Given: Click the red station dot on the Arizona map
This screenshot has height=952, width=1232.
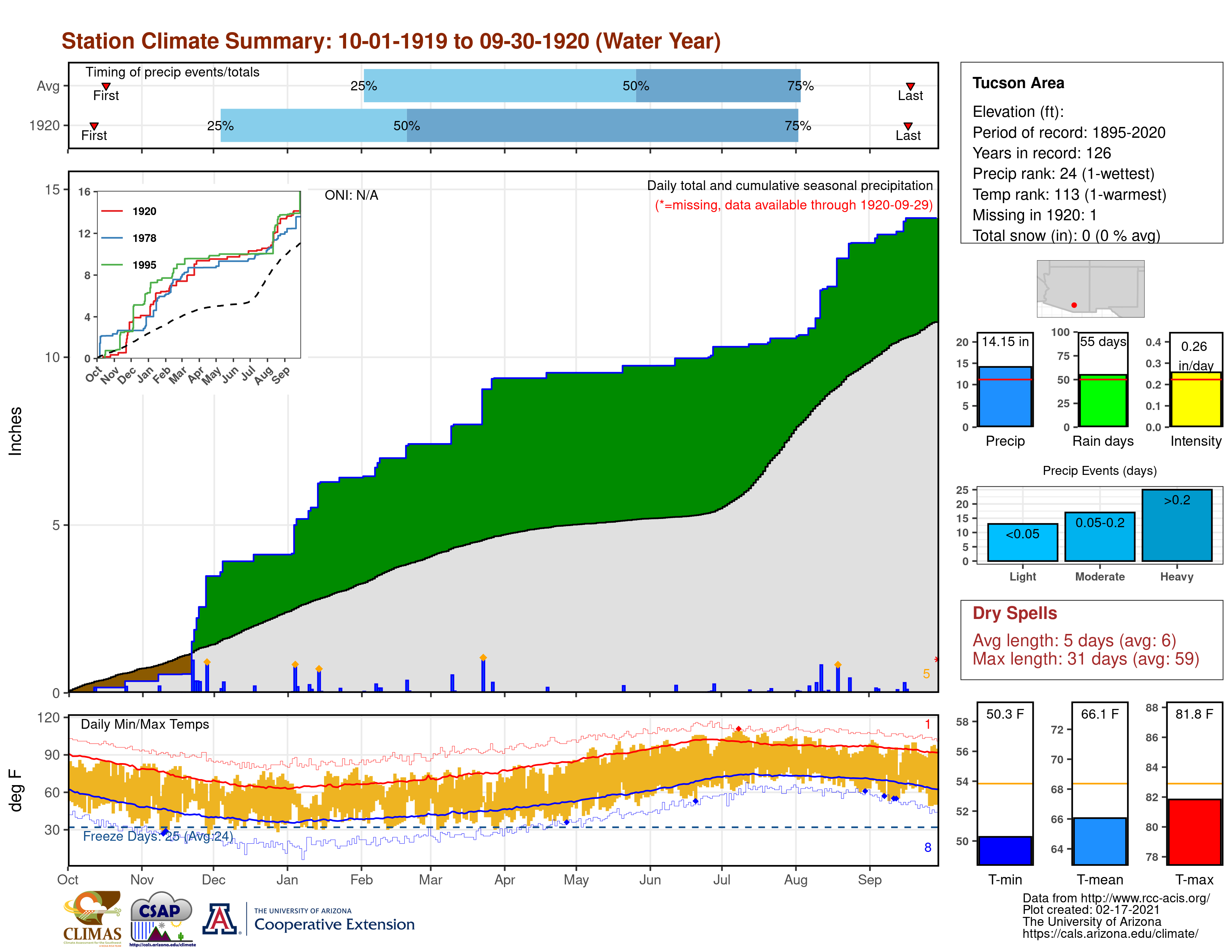Looking at the screenshot, I should (1074, 305).
